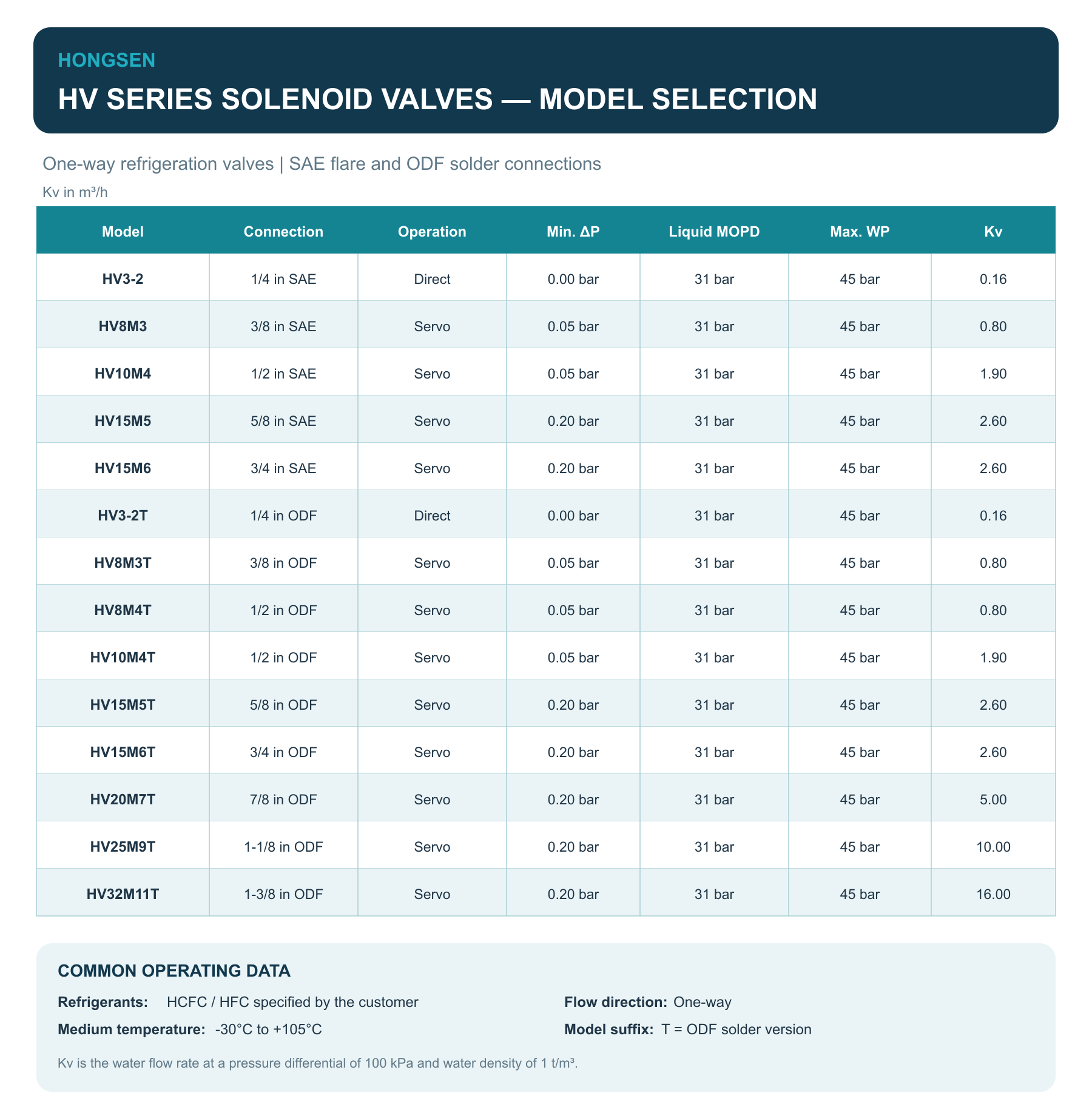Click the Model suffix label
1092x1104 pixels.
coord(608,1029)
